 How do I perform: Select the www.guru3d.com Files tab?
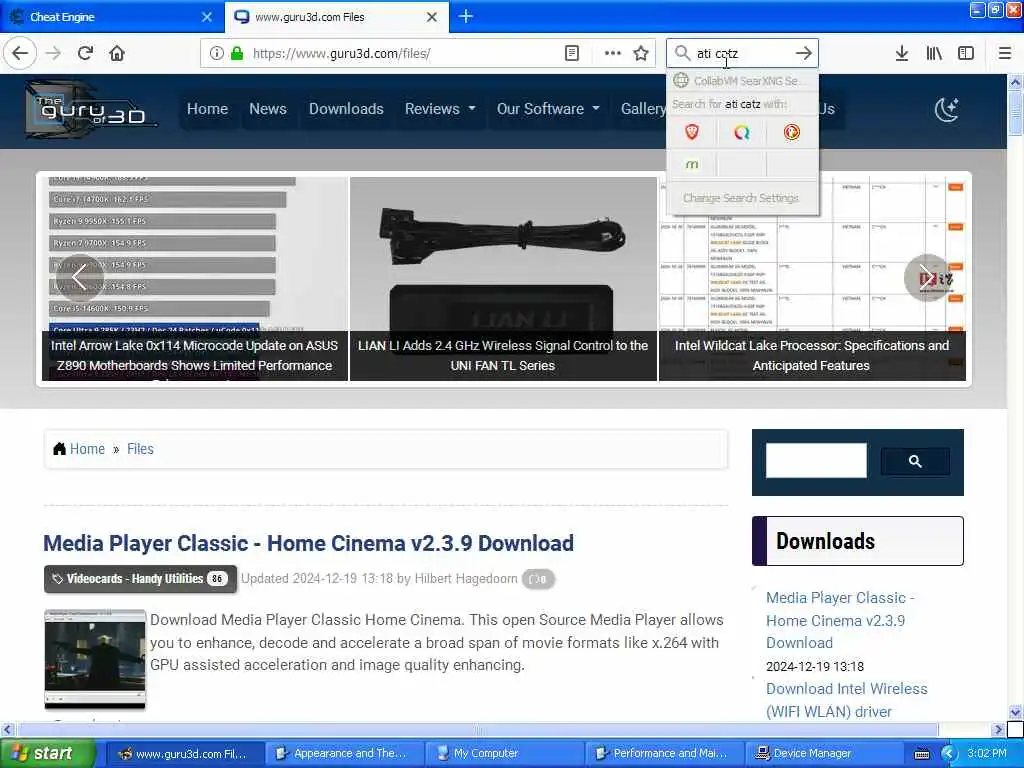tap(337, 17)
